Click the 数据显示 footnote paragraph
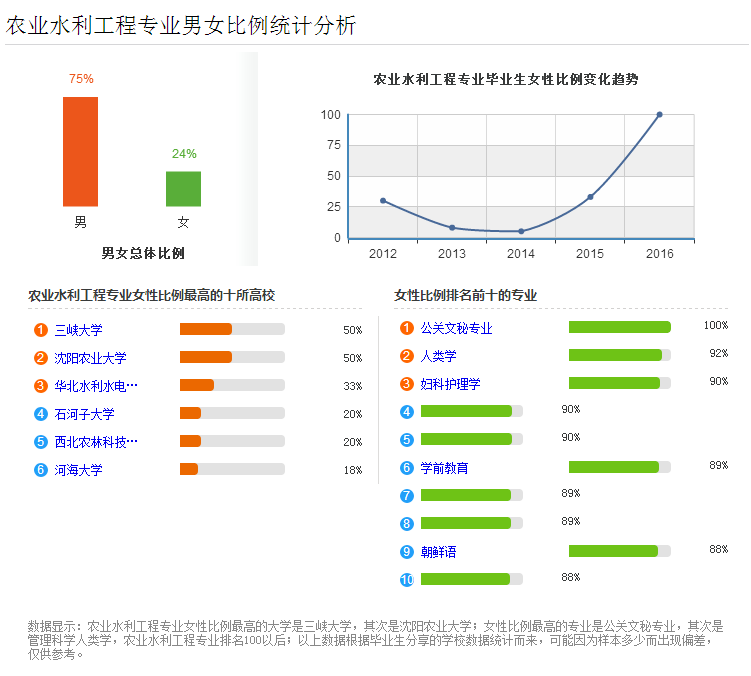 tap(376, 640)
